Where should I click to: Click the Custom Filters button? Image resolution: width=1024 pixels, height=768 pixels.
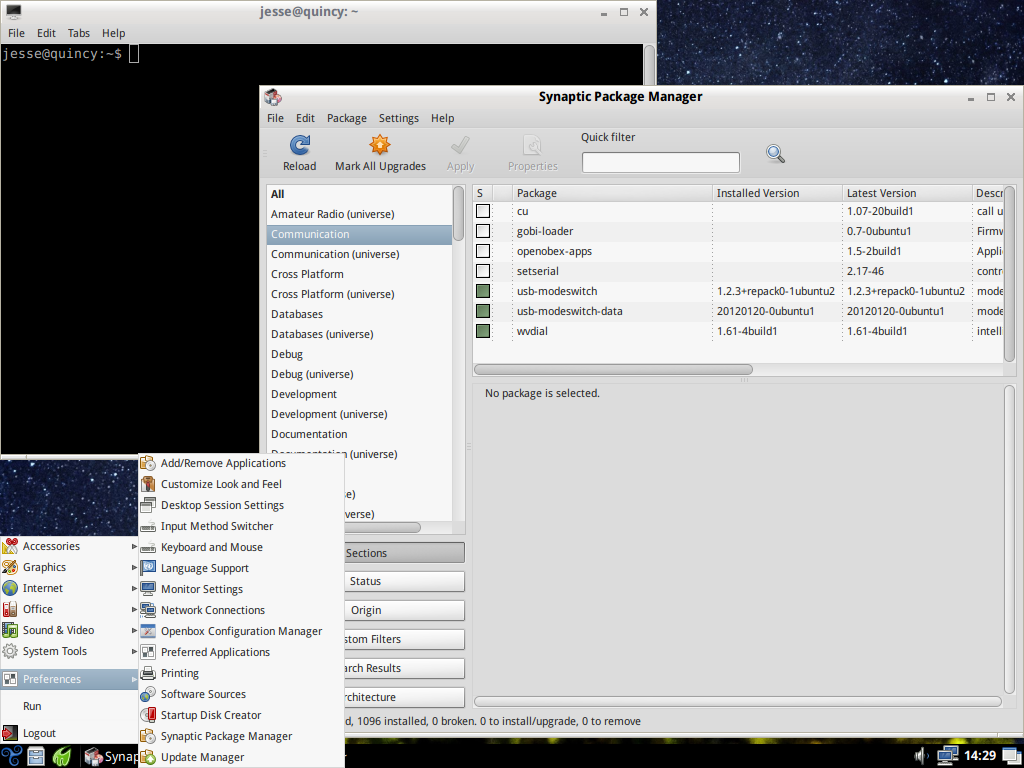(x=404, y=639)
